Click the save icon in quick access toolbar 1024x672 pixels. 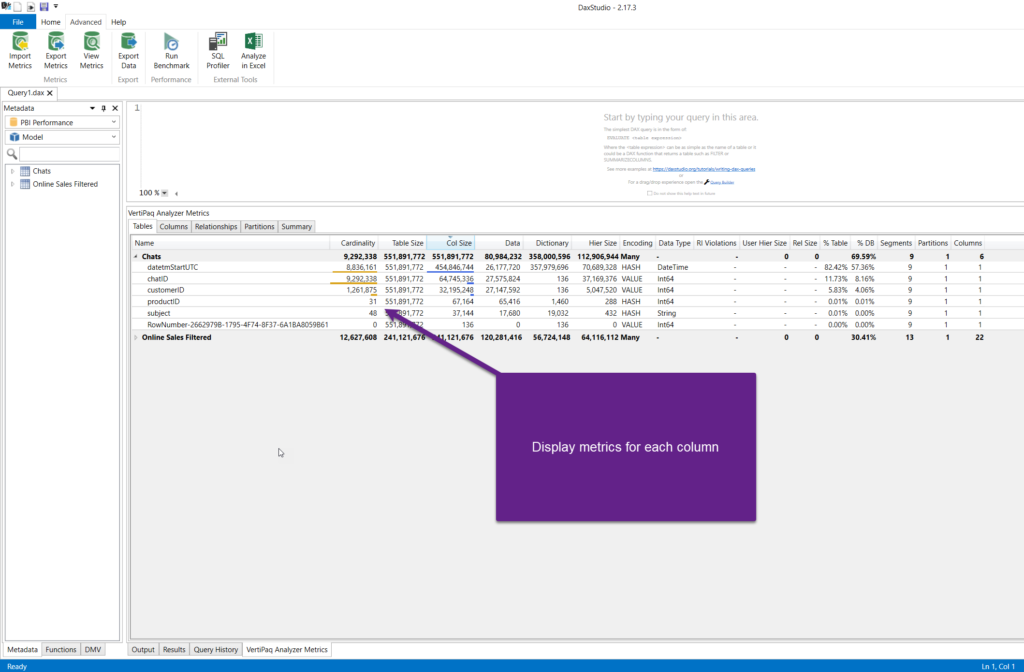pos(44,7)
